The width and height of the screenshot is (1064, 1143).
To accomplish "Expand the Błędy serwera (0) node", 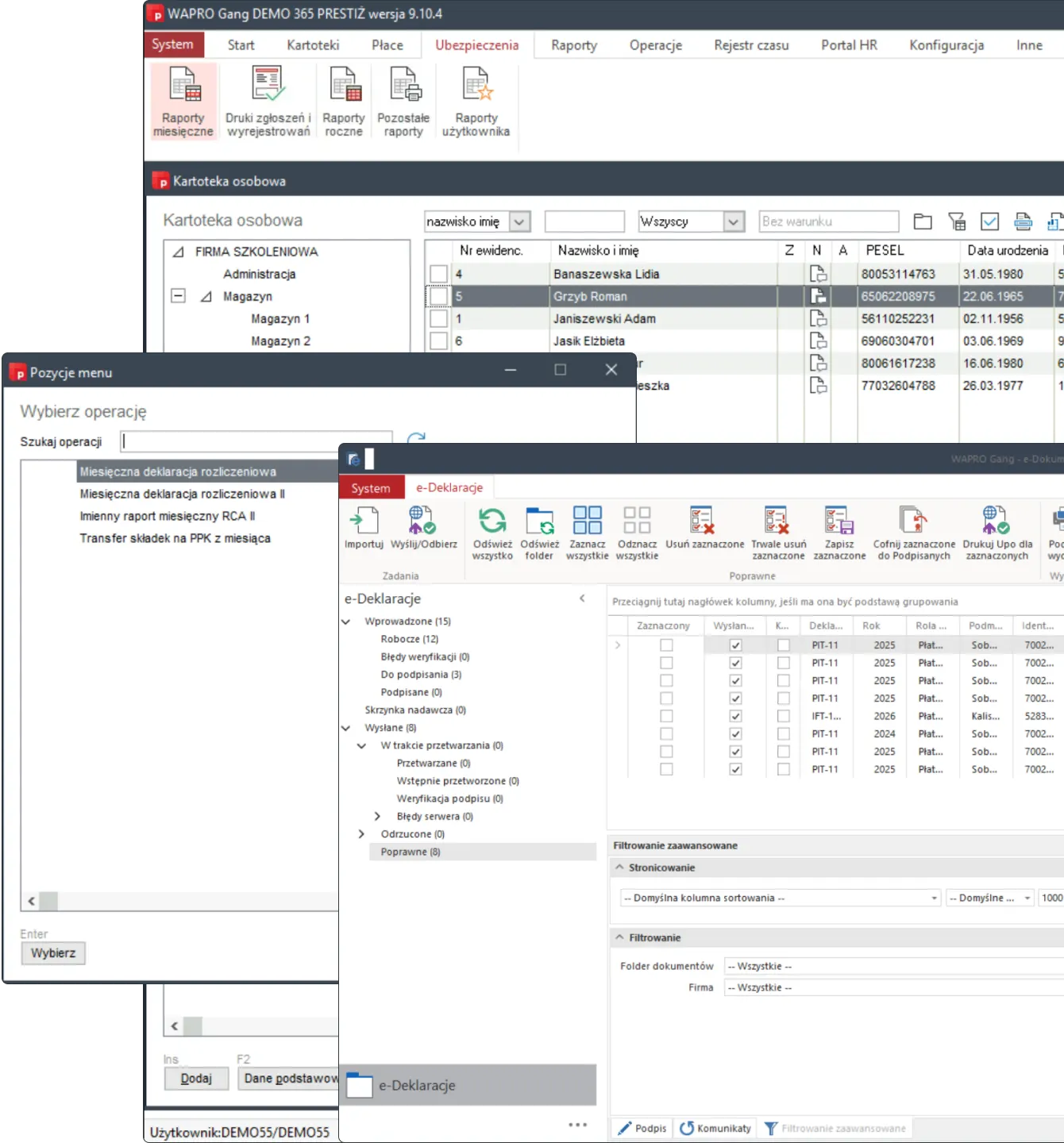I will (377, 816).
